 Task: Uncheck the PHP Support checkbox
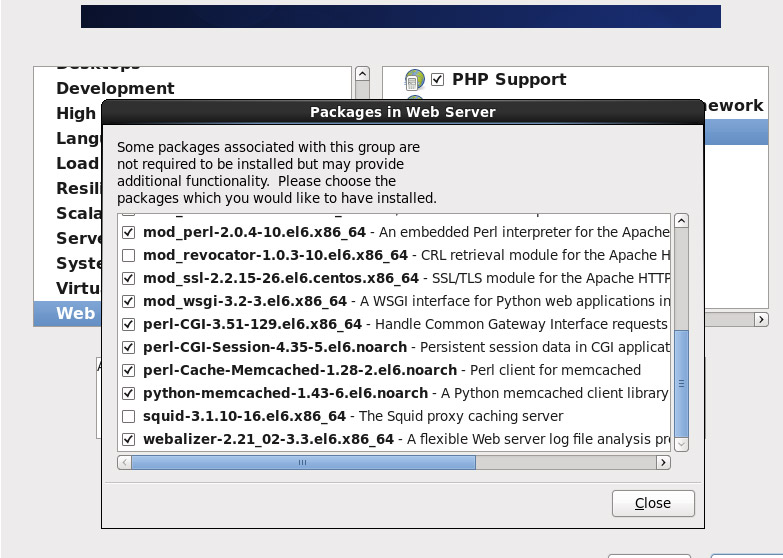coord(437,79)
